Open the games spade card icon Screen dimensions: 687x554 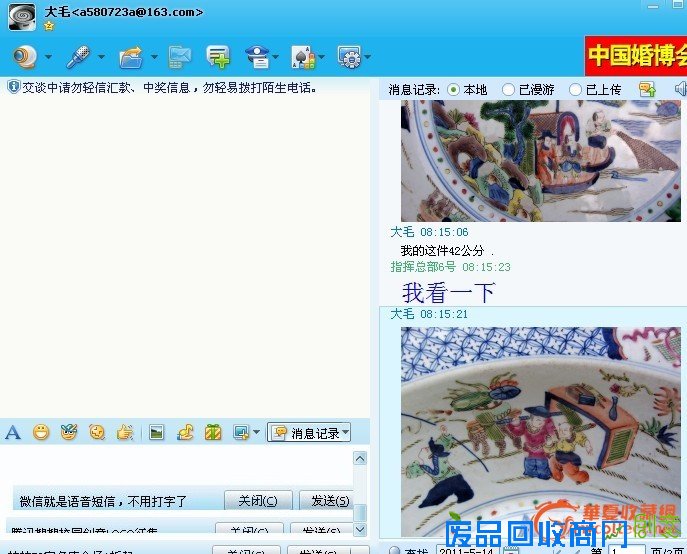[x=303, y=57]
